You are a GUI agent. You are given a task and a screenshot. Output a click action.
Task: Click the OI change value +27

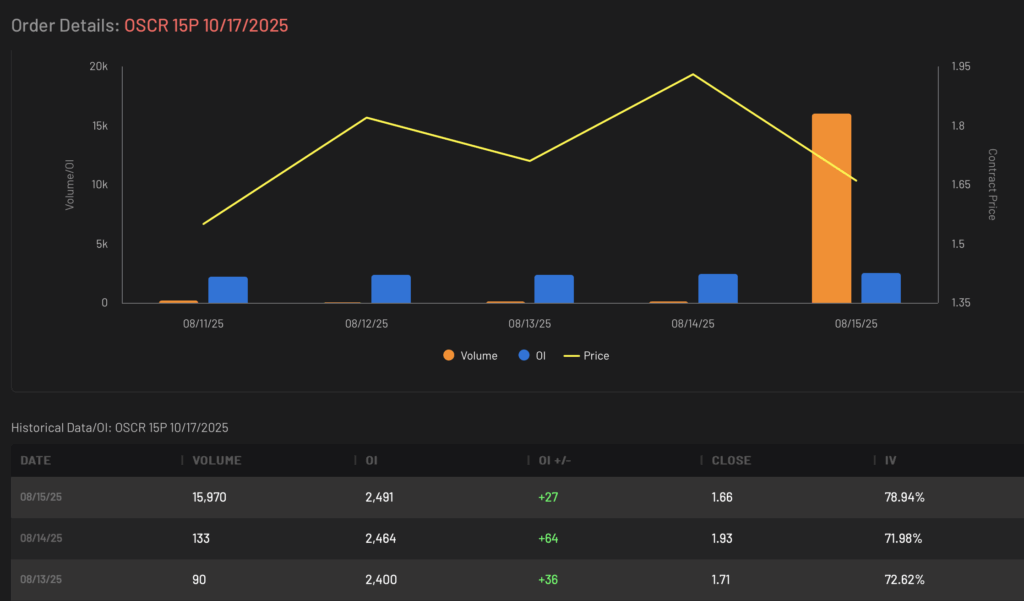(548, 497)
